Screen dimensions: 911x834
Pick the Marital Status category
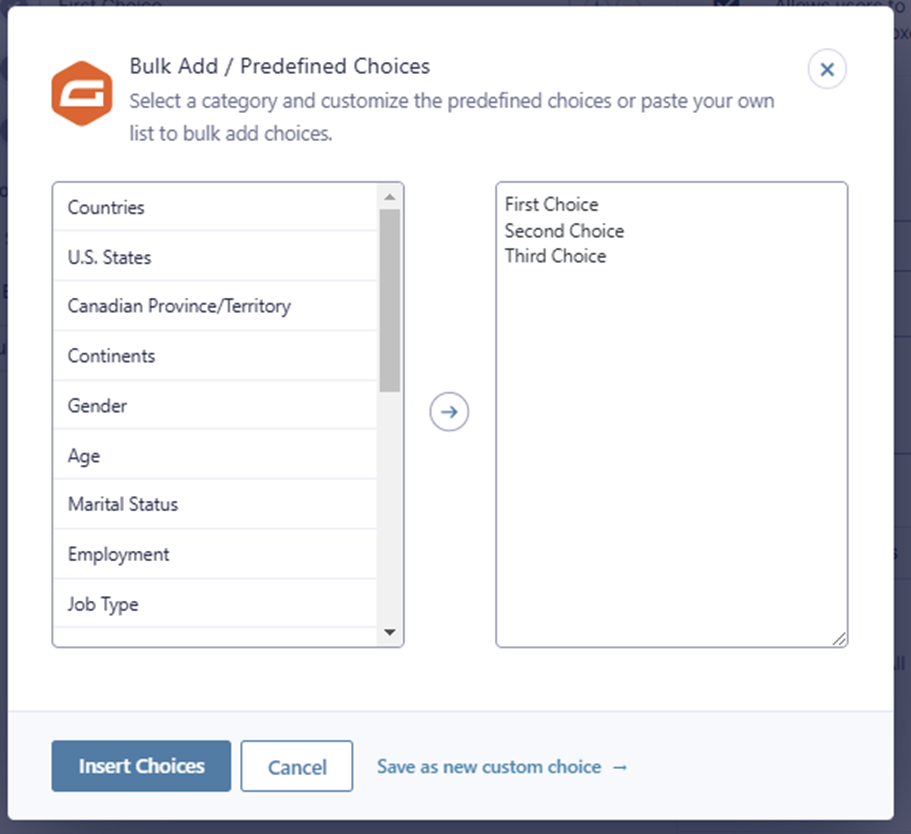[123, 504]
